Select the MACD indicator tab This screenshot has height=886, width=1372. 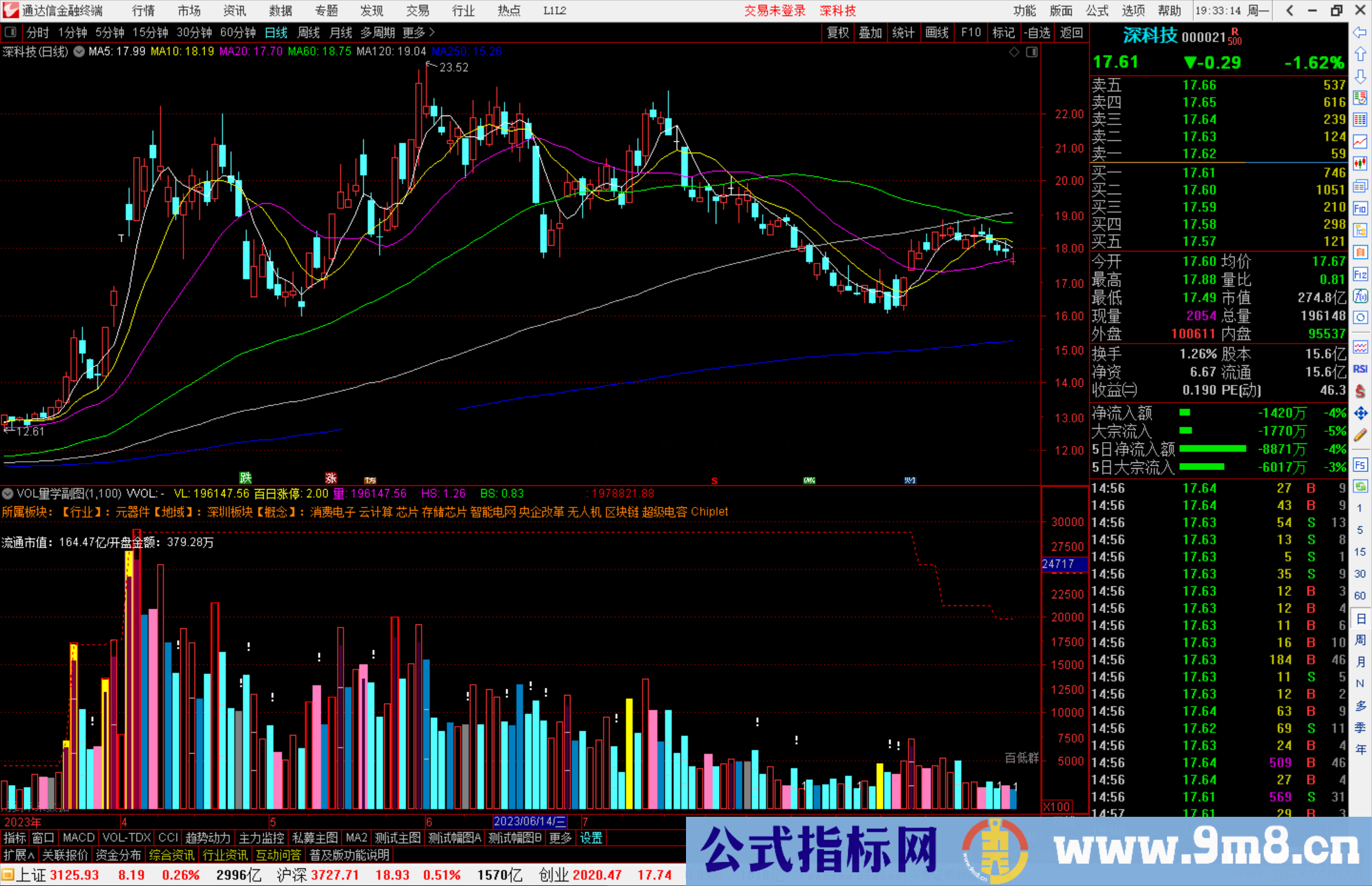[78, 838]
